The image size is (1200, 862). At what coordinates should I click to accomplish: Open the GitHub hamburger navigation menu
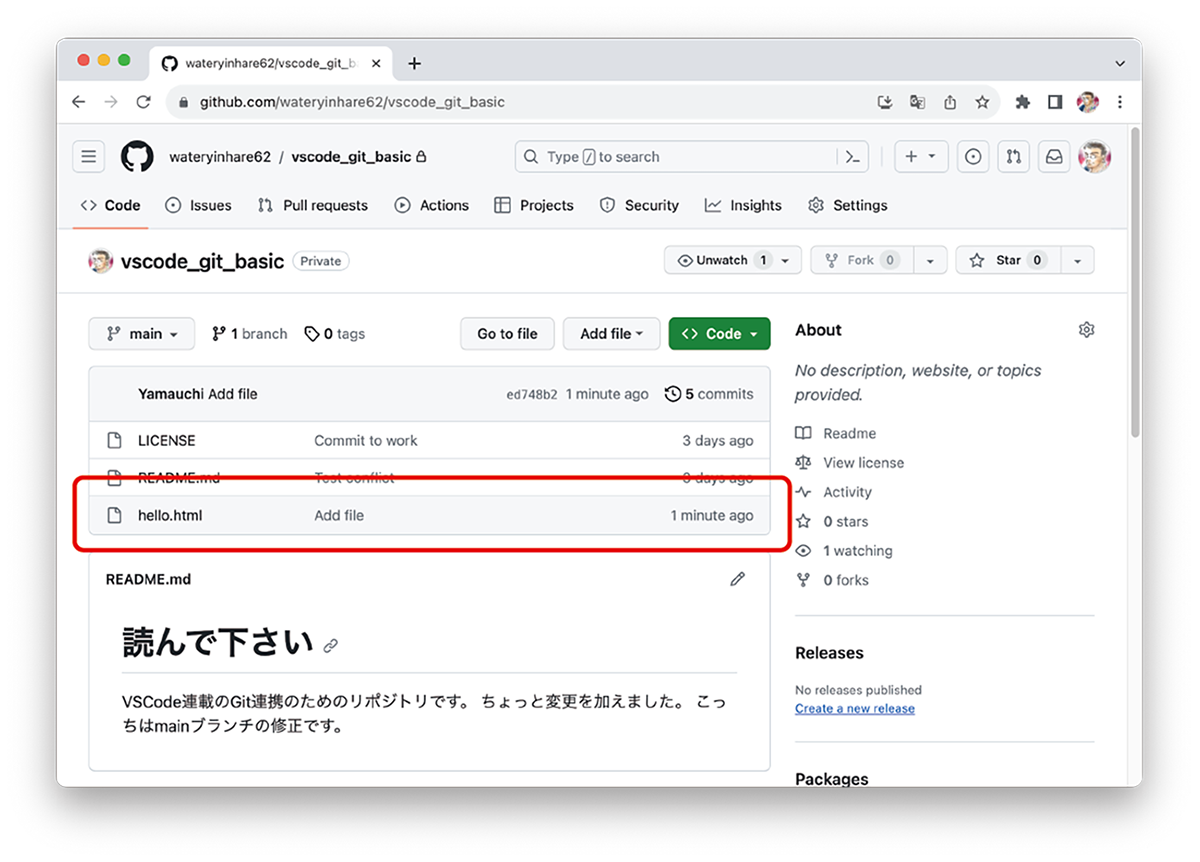point(89,157)
